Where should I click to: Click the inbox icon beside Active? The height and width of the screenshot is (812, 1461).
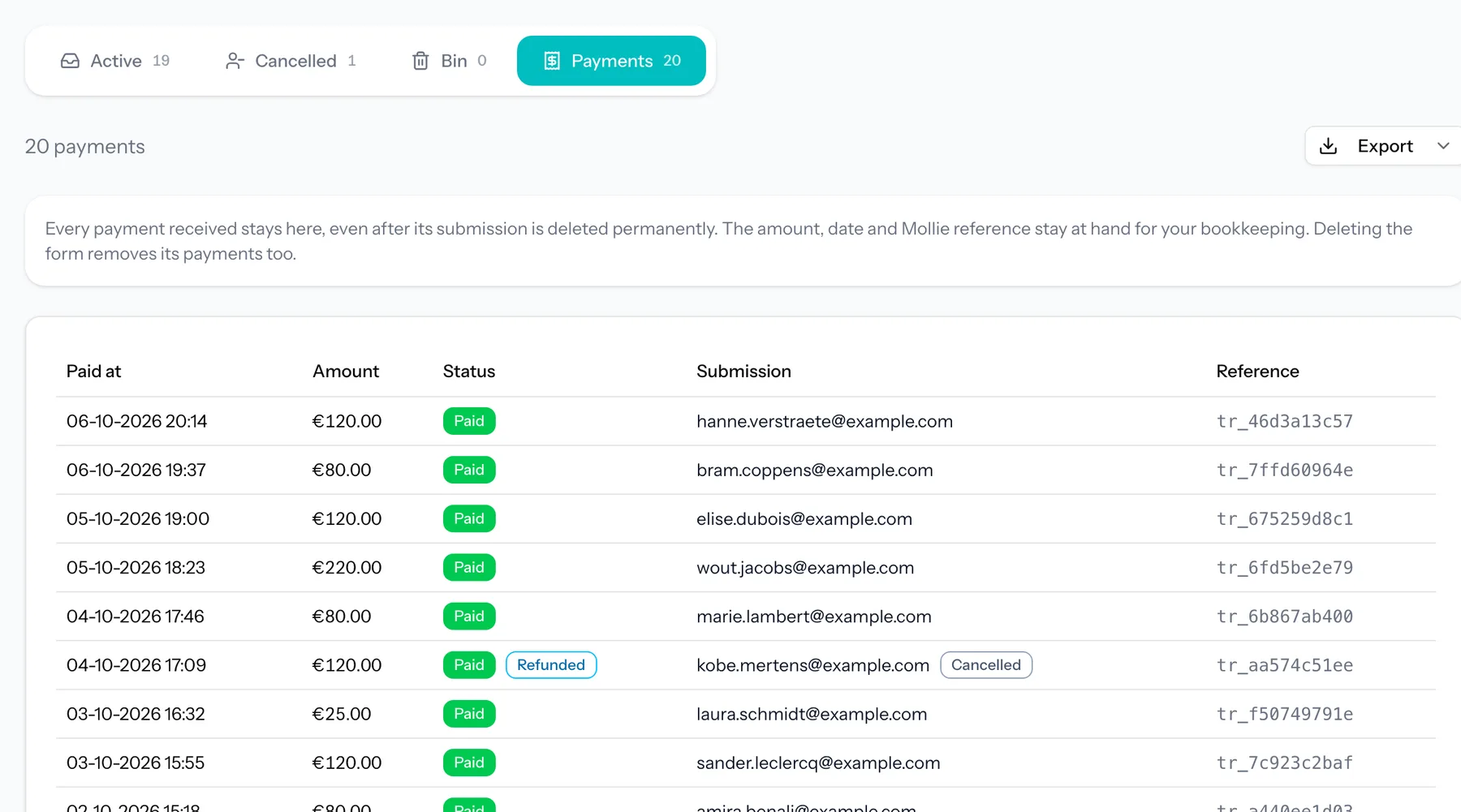coord(71,61)
